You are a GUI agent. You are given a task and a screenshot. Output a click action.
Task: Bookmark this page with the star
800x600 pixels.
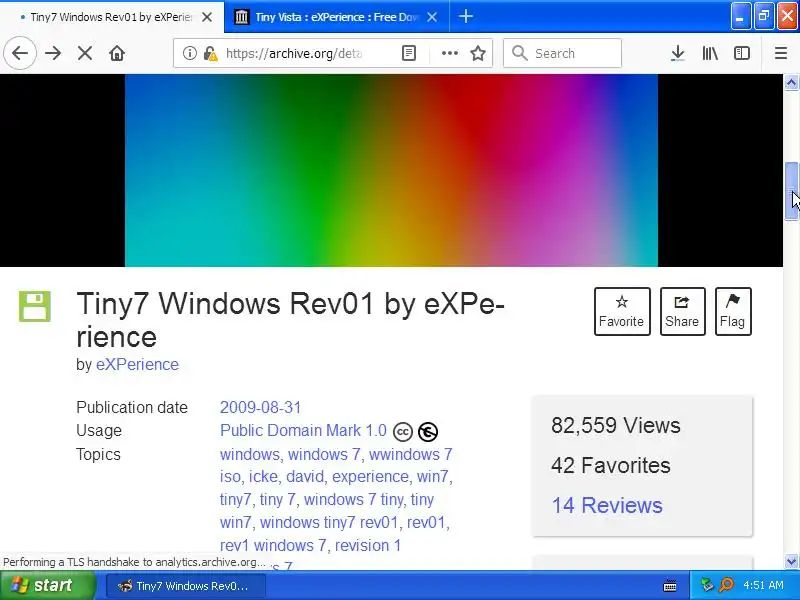[478, 53]
